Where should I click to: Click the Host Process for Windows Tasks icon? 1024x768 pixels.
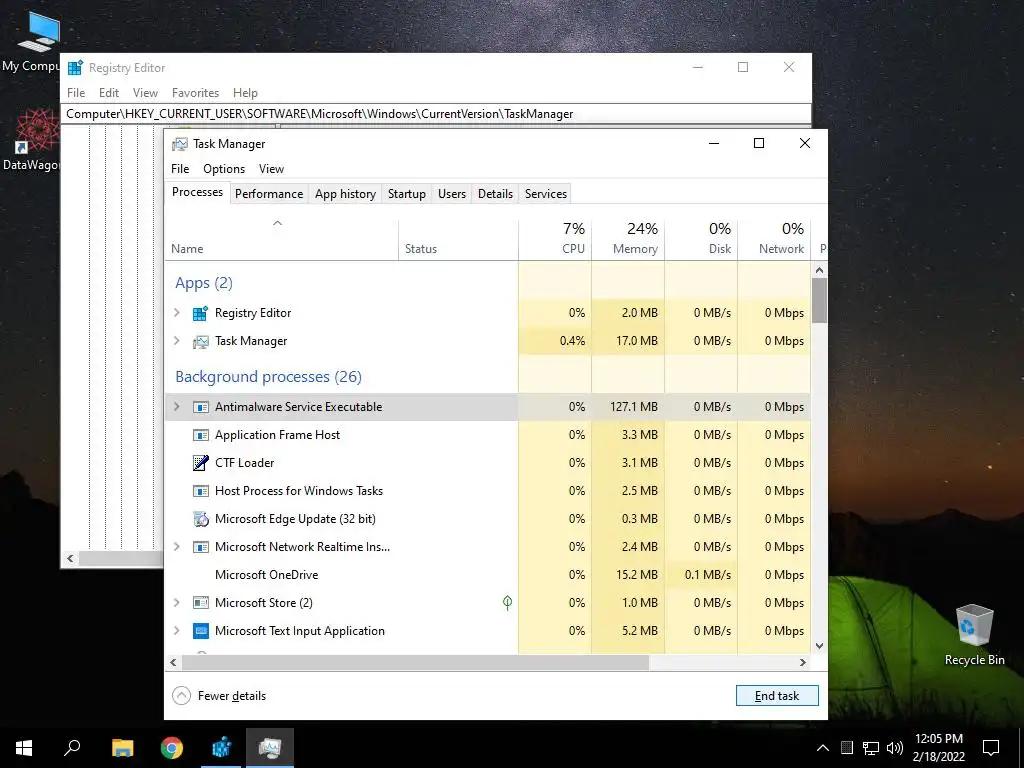[x=200, y=491]
